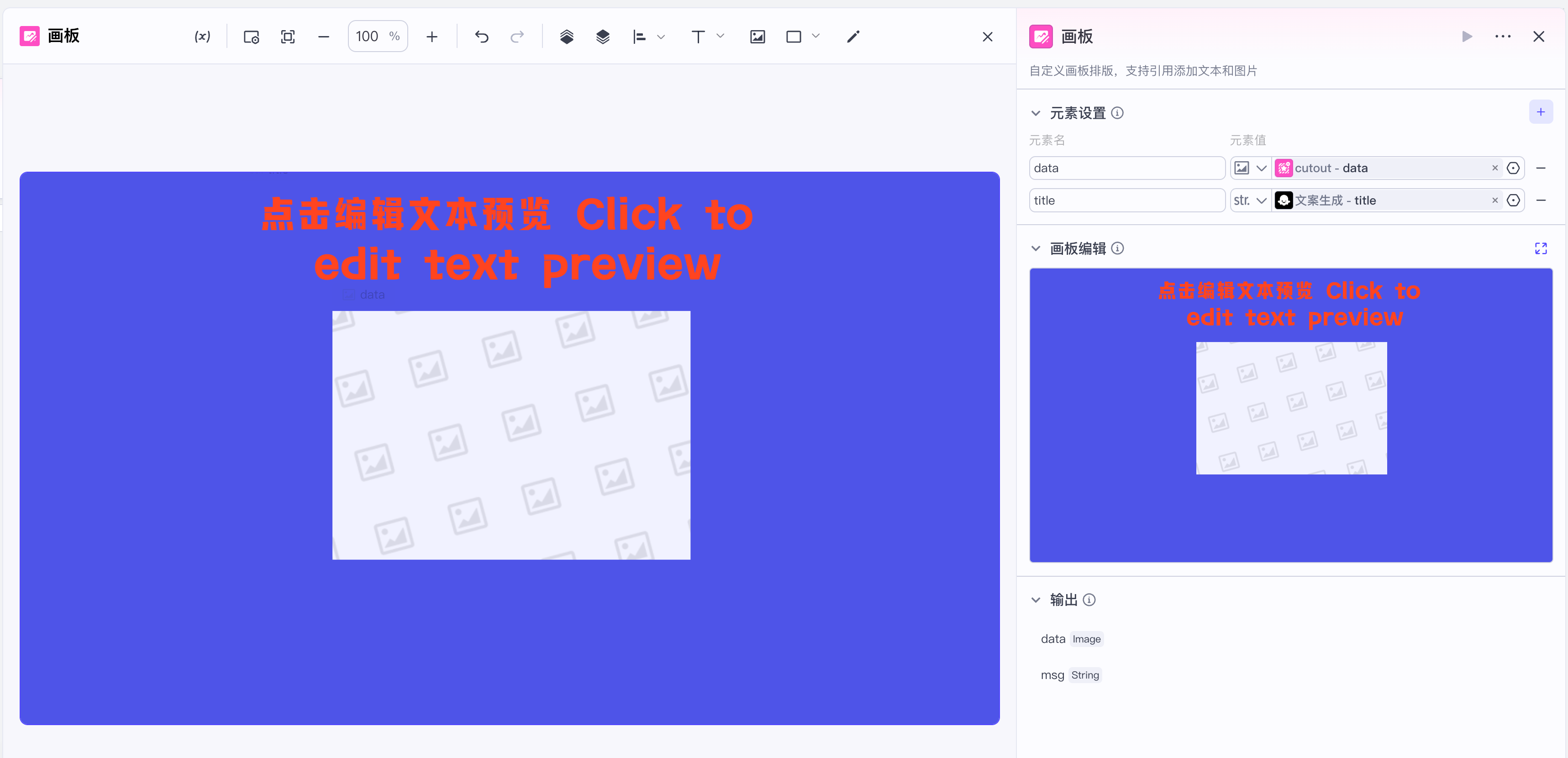Collapse the 元素设置 section
Screen dimensions: 1568x758
click(x=1036, y=113)
